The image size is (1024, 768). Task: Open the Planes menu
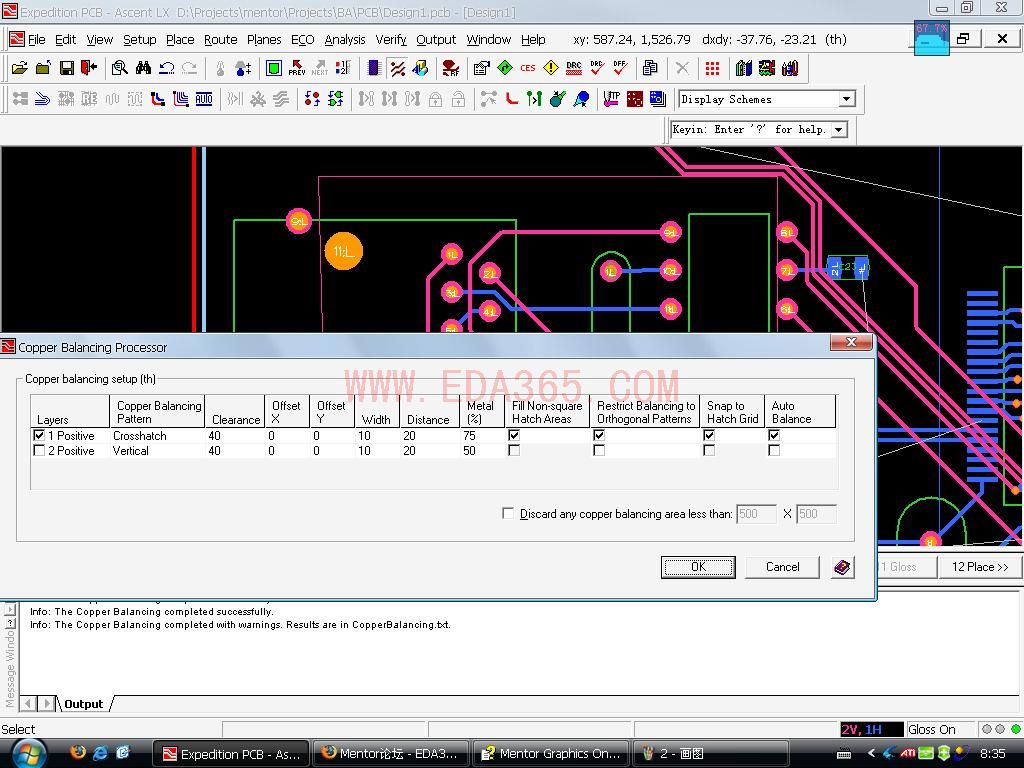(263, 39)
